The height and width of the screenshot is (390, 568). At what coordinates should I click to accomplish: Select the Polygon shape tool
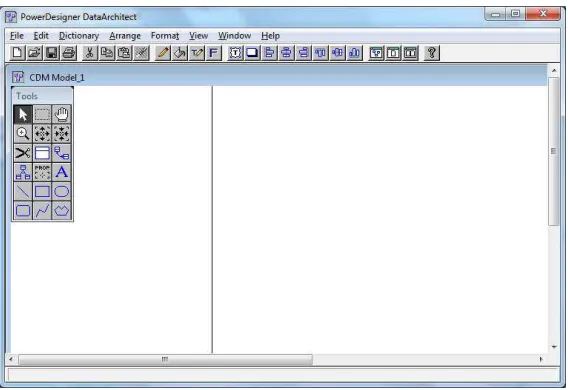point(62,210)
